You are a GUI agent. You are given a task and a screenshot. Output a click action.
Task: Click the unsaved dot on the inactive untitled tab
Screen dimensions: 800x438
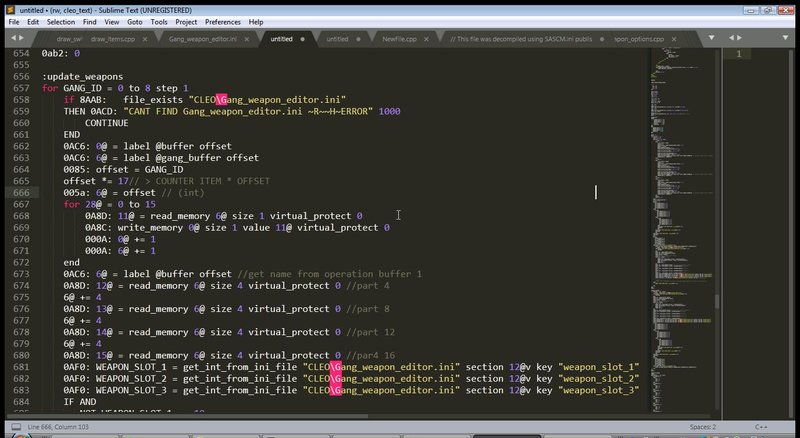pyautogui.click(x=358, y=39)
